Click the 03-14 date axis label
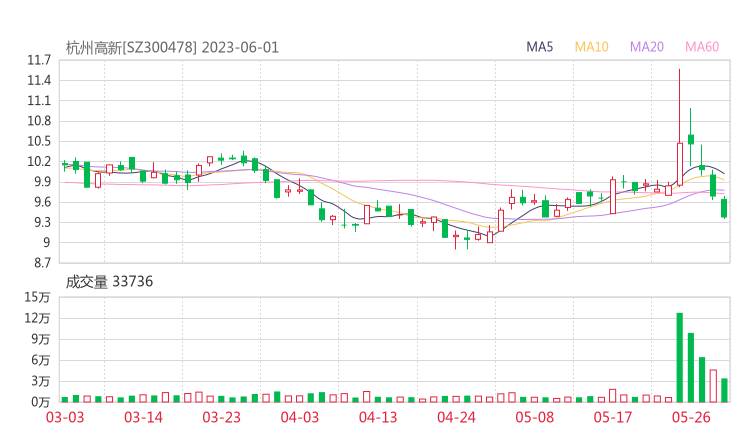This screenshot has width=740, height=440. click(143, 417)
